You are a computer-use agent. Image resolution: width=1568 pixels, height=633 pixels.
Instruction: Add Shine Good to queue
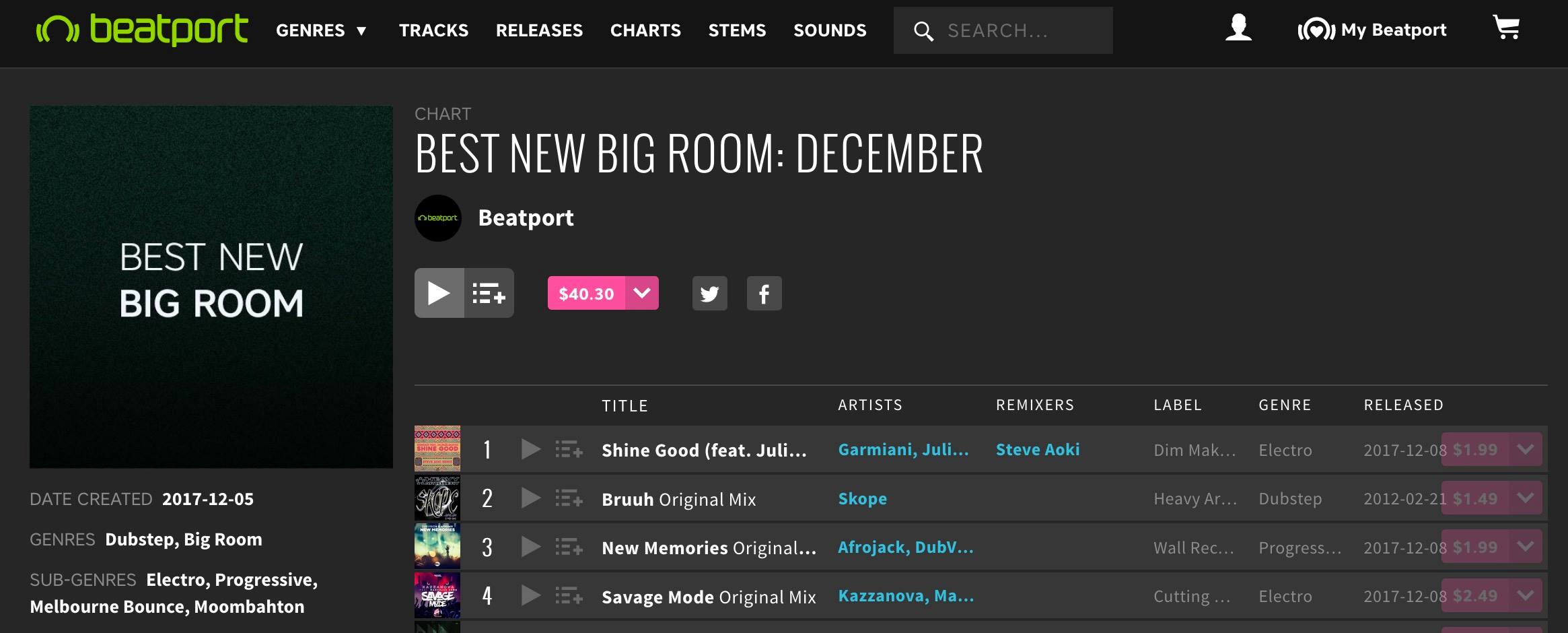pyautogui.click(x=569, y=449)
